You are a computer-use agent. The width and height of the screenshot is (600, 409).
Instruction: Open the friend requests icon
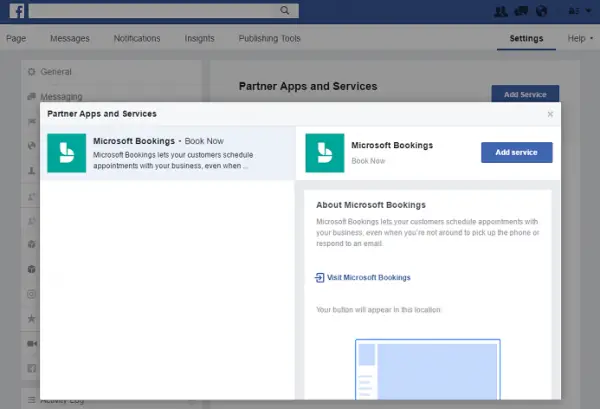[501, 11]
